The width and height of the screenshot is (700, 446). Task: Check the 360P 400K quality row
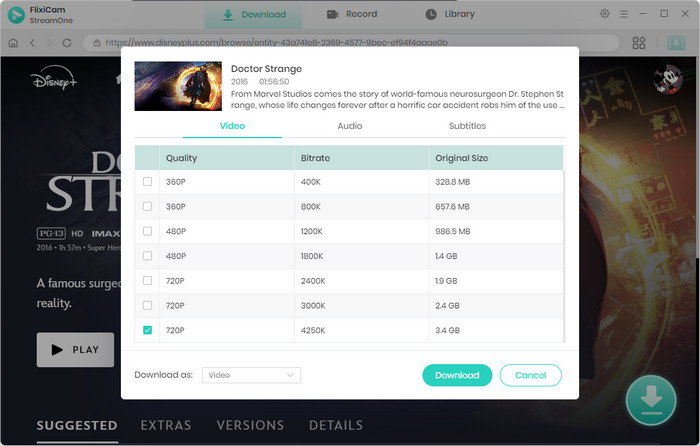pyautogui.click(x=147, y=182)
